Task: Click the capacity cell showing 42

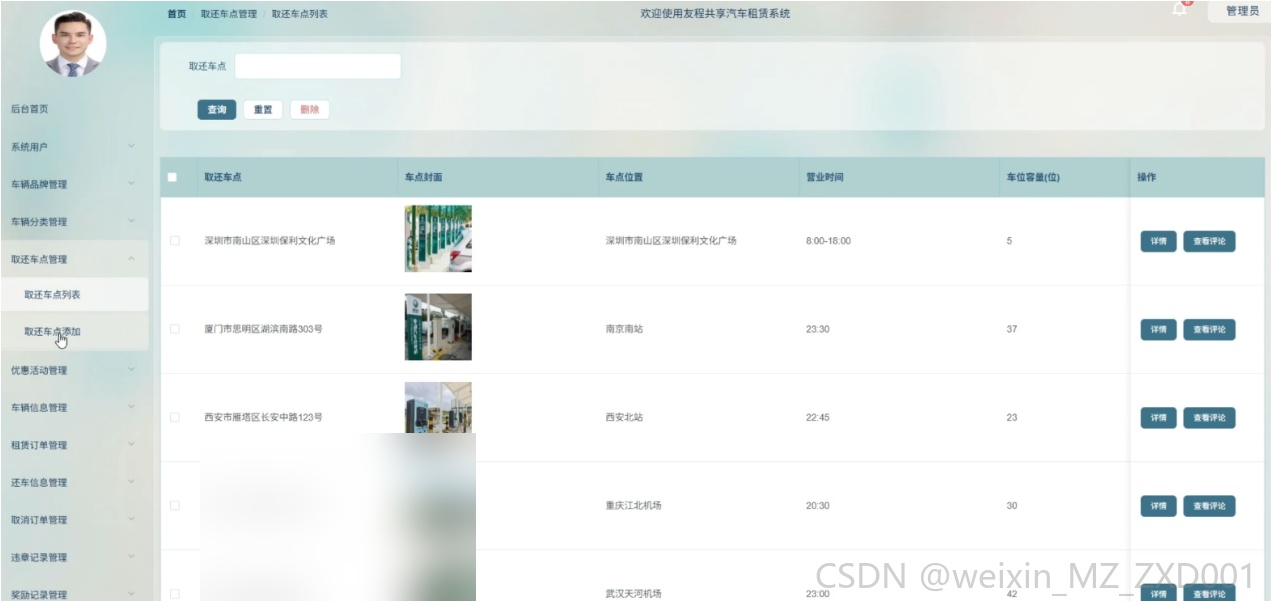Action: (1012, 593)
